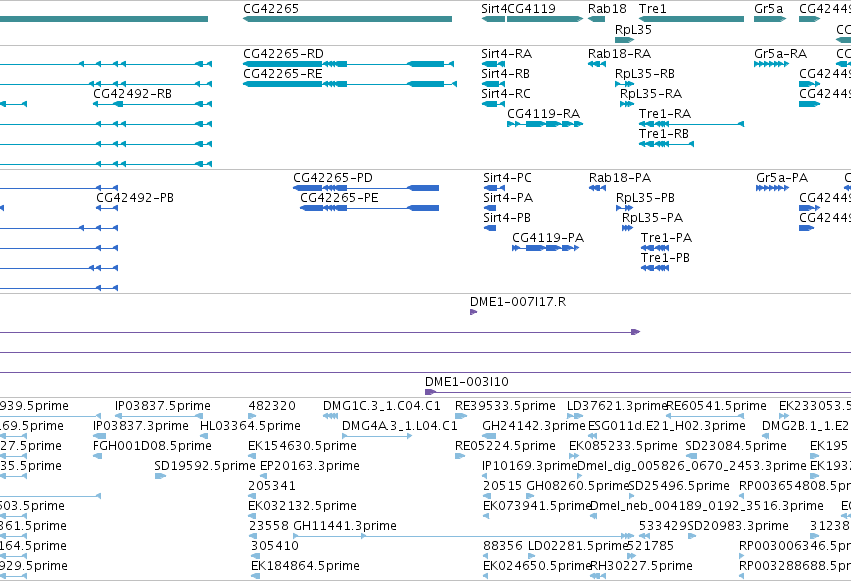851x581 pixels.
Task: Select the SD20983.3prime EST label
Action: tap(738, 526)
